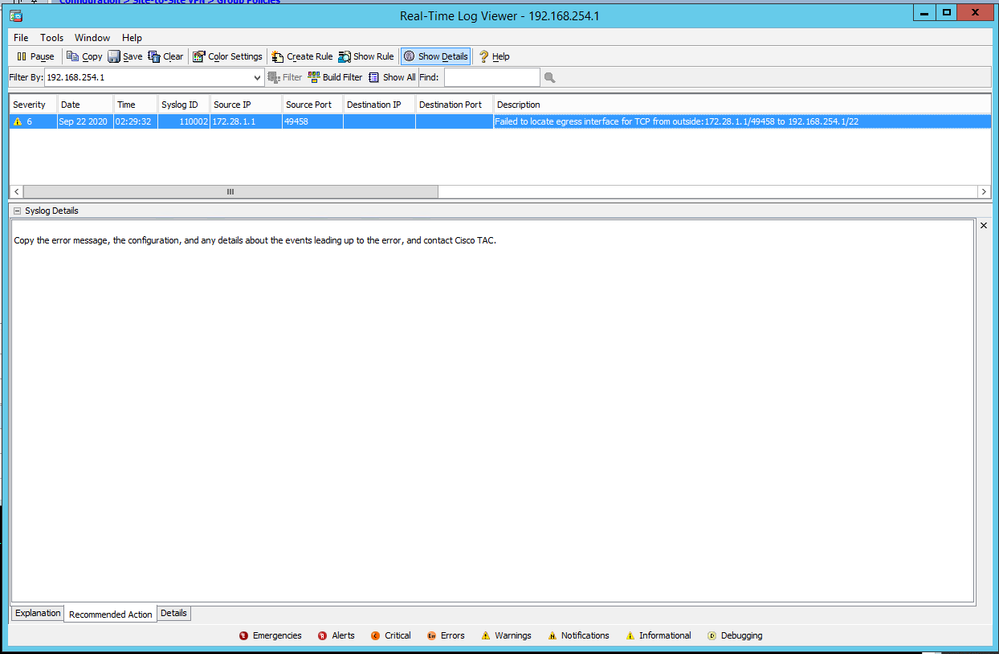Click the Notifications severity legend icon
The image size is (999, 654).
[x=552, y=636]
